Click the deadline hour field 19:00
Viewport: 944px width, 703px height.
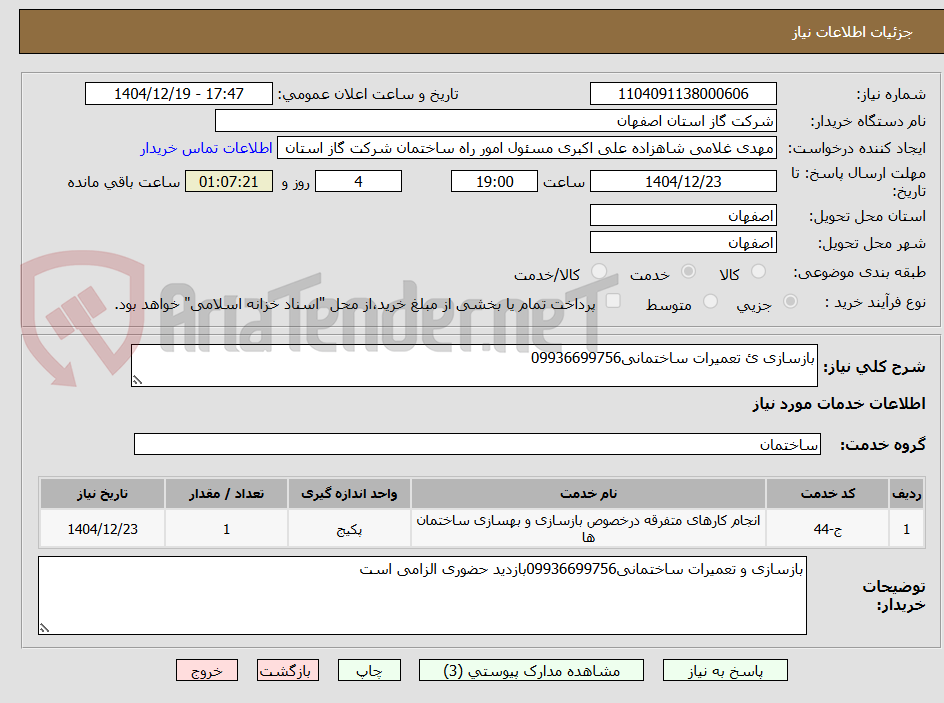coord(494,181)
